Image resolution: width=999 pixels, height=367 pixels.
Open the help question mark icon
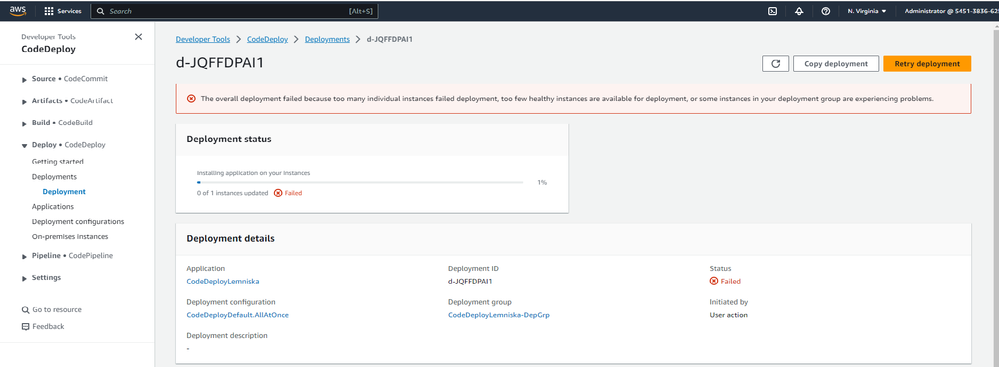[x=826, y=11]
